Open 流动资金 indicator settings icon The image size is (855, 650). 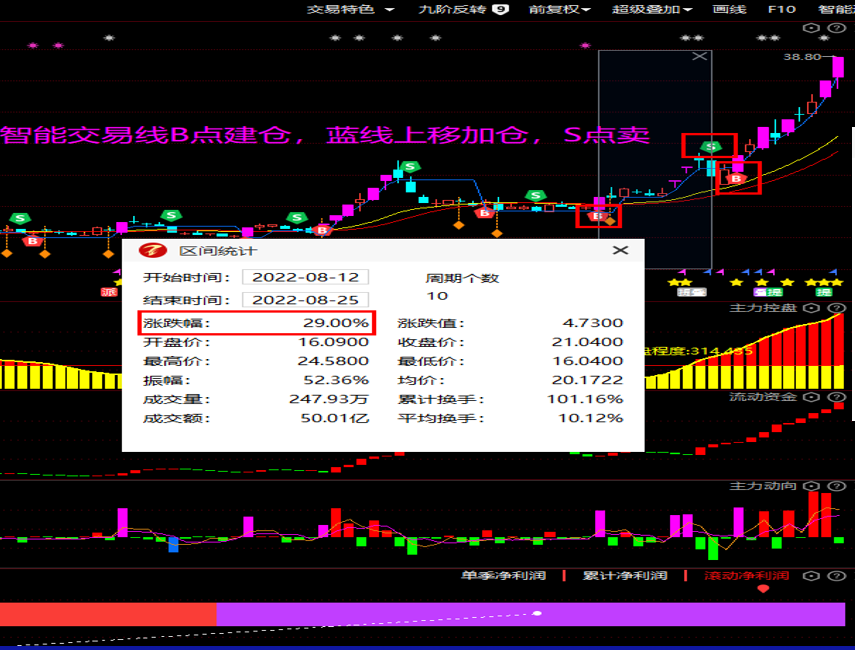coord(811,397)
